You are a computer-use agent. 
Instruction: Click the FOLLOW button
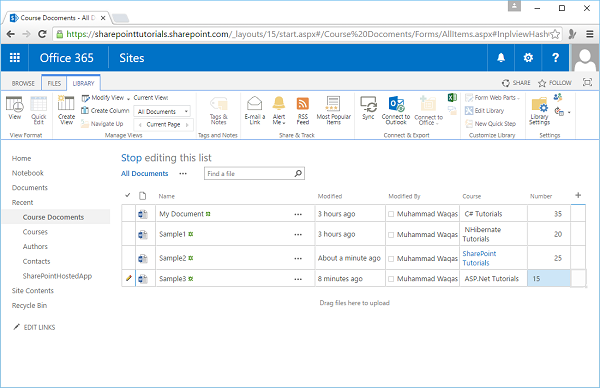(x=555, y=83)
